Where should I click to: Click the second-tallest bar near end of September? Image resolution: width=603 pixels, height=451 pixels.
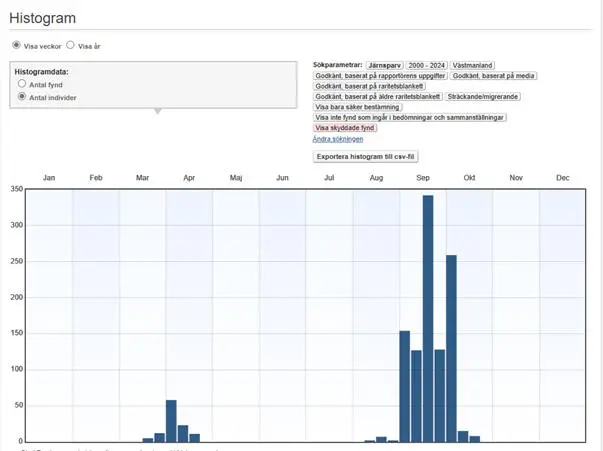tap(451, 348)
